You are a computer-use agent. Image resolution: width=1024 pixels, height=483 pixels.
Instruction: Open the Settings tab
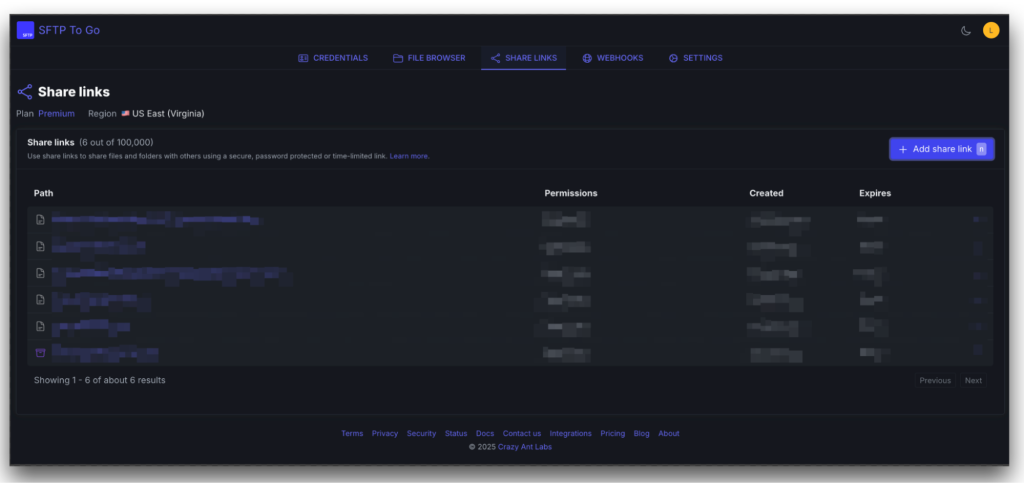[695, 58]
